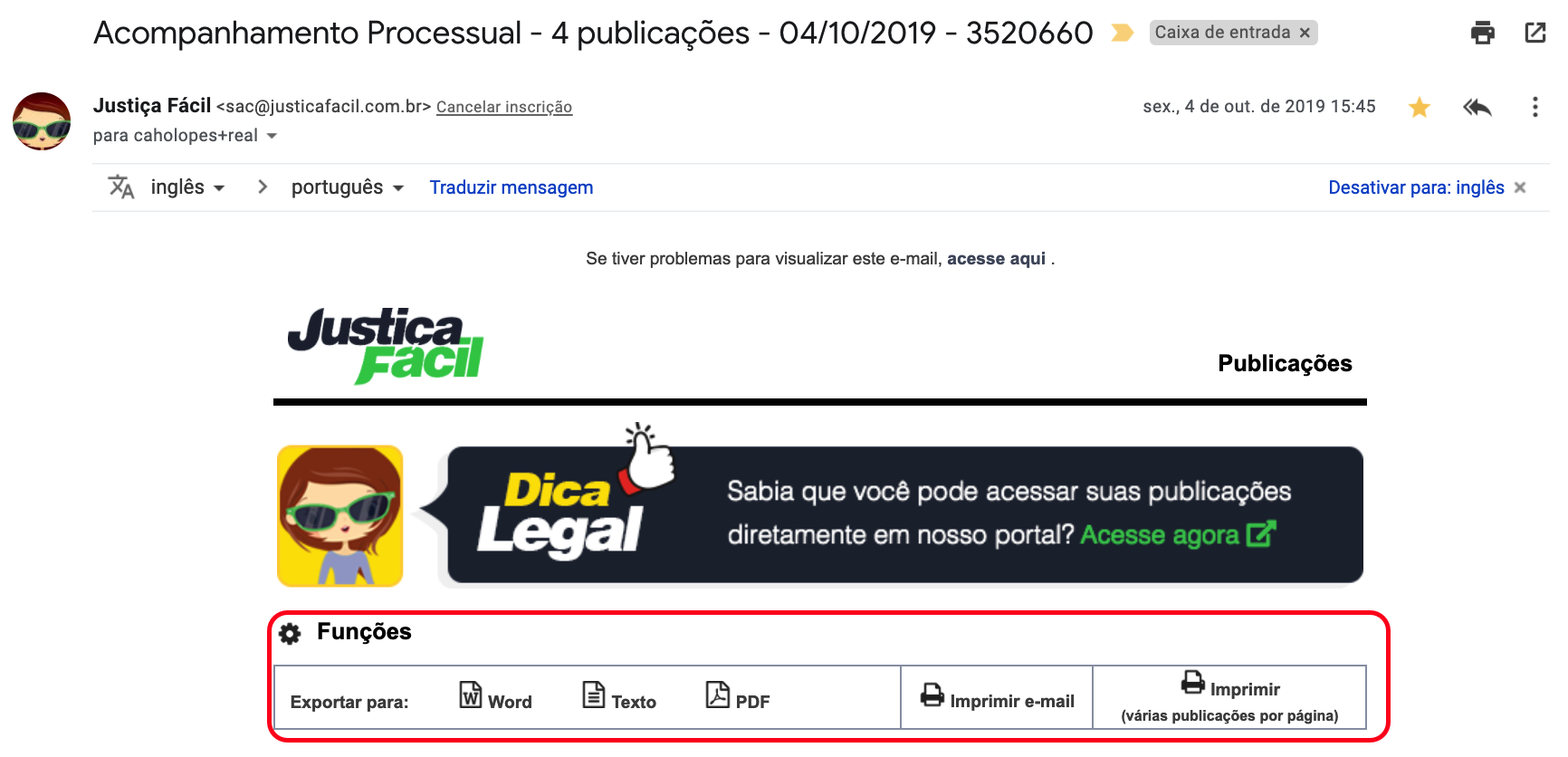Click Acesse agora in the Dica Legal banner
The height and width of the screenshot is (757, 1568).
[1178, 534]
